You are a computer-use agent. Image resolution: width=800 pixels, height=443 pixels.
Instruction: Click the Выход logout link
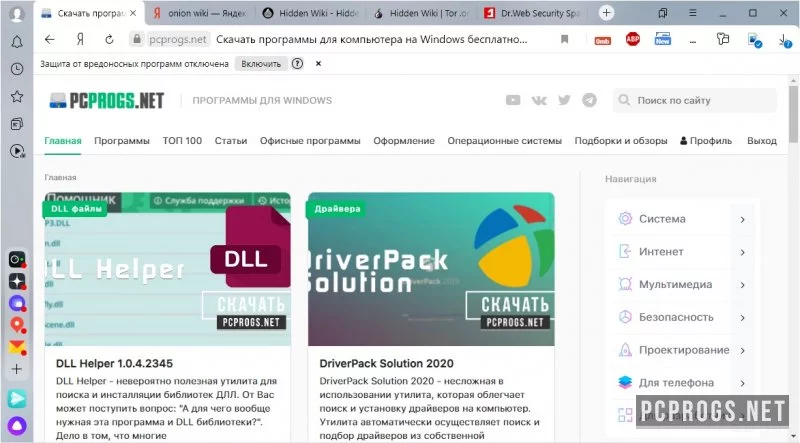click(x=762, y=141)
